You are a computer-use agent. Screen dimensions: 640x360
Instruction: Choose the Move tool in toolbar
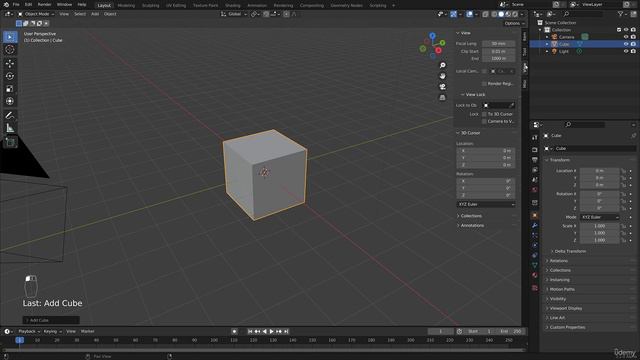tap(10, 63)
